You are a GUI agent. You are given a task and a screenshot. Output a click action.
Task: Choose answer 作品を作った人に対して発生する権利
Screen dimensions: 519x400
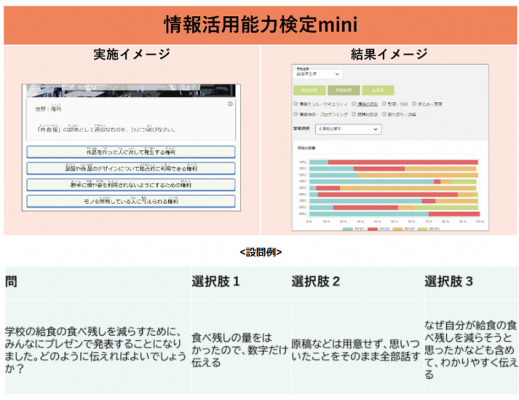tap(131, 152)
